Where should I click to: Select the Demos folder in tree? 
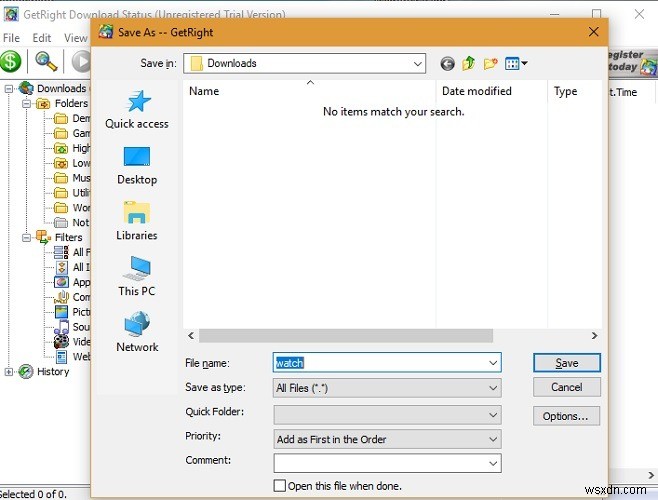(72, 118)
